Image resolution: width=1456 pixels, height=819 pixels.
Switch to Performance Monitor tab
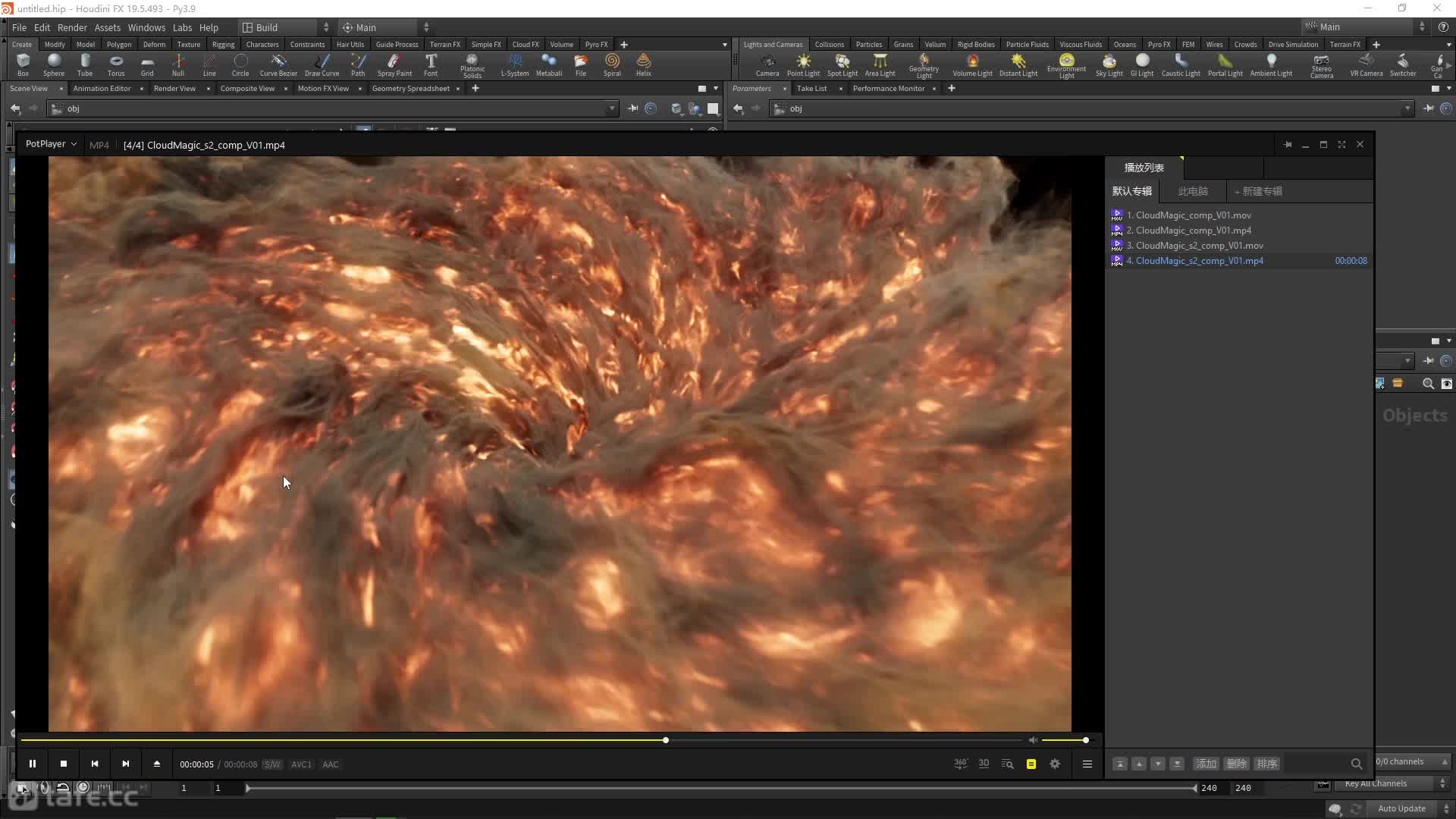[x=888, y=88]
